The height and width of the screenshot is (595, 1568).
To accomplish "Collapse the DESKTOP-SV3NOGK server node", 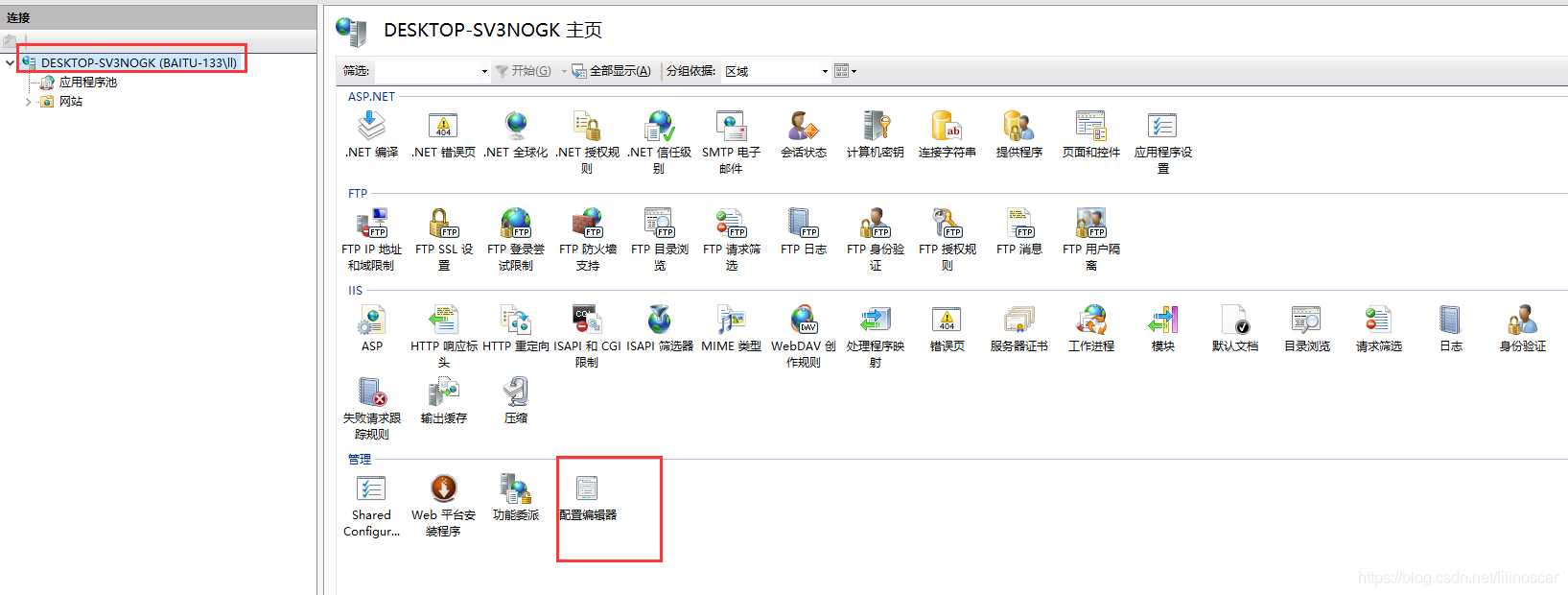I will tap(10, 62).
